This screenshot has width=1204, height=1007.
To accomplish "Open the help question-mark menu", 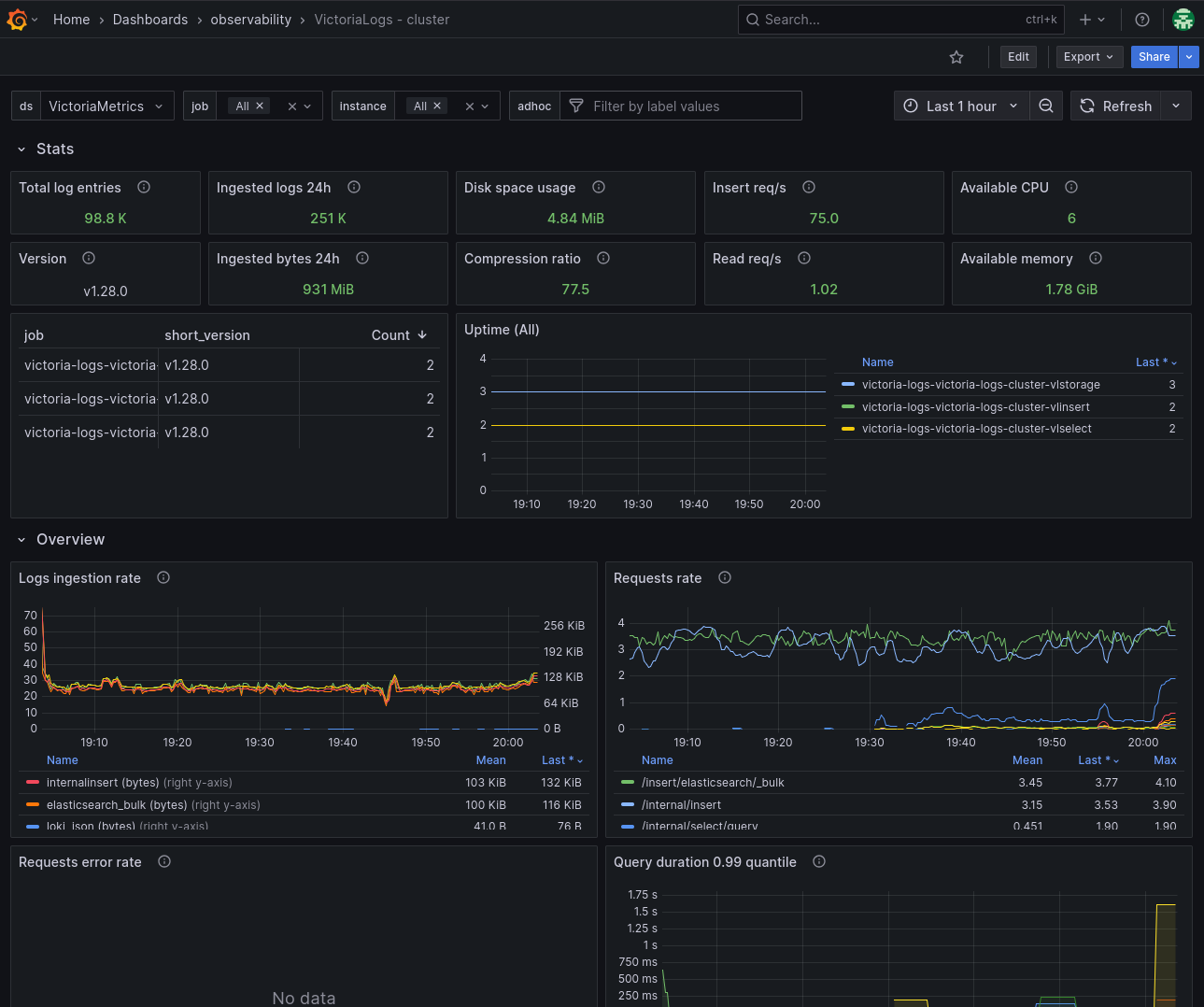I will [x=1141, y=19].
